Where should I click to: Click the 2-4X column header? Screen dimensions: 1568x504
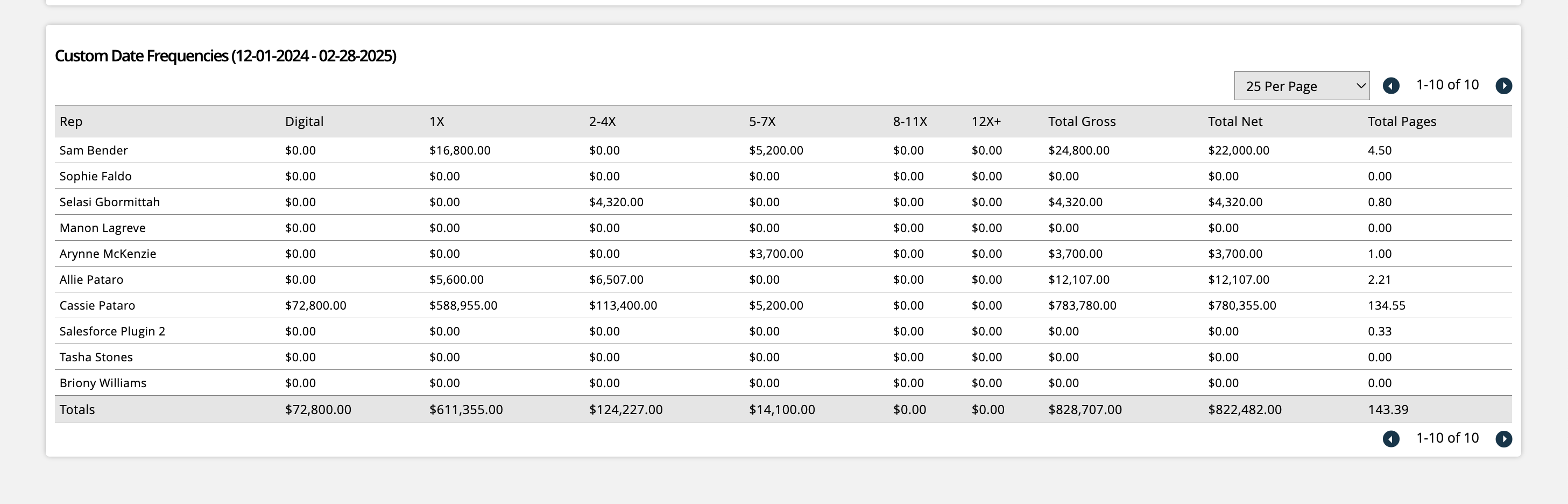click(x=602, y=121)
